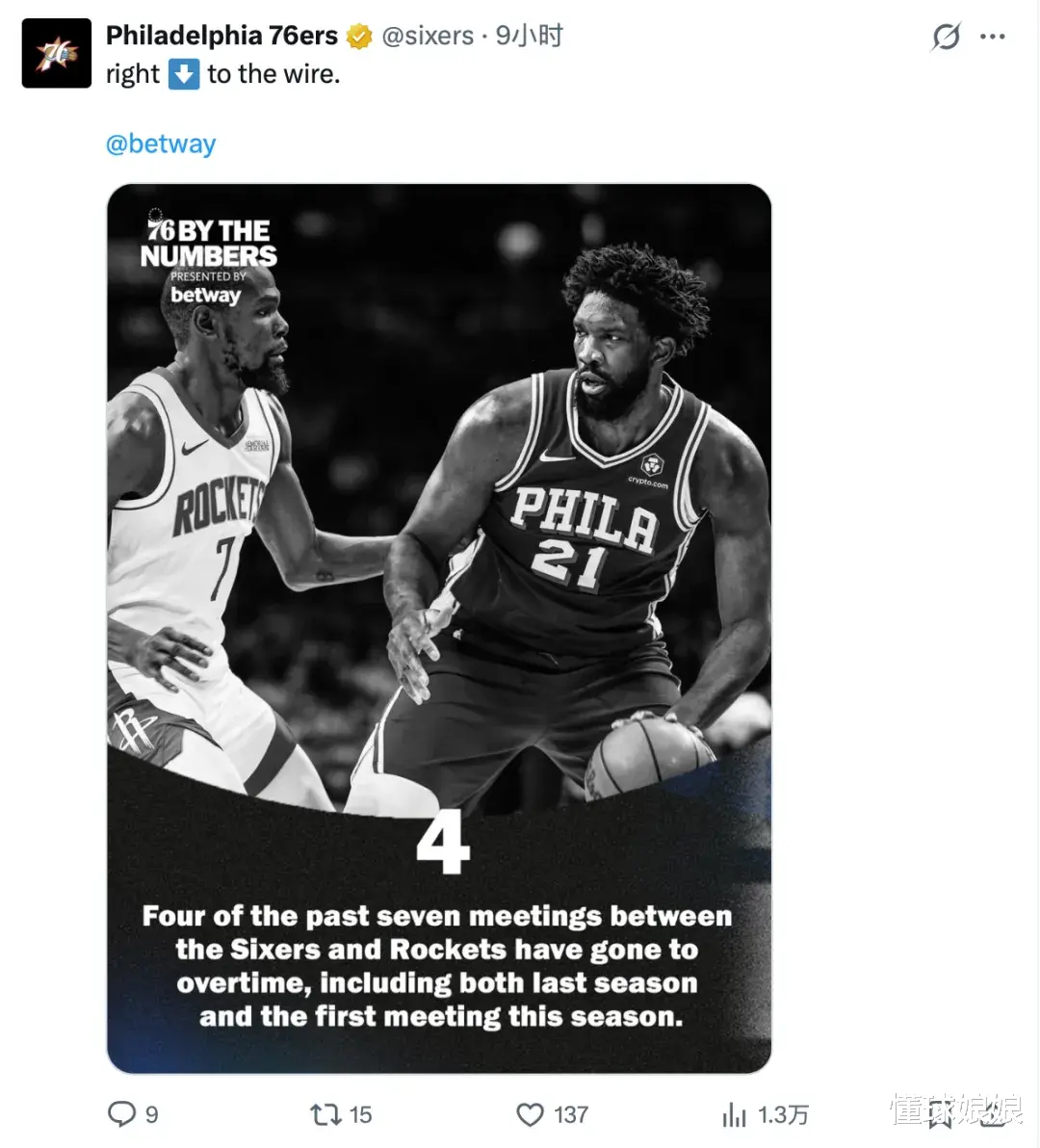
Task: Click the tweet text 'to the wire.'
Action: (273, 74)
